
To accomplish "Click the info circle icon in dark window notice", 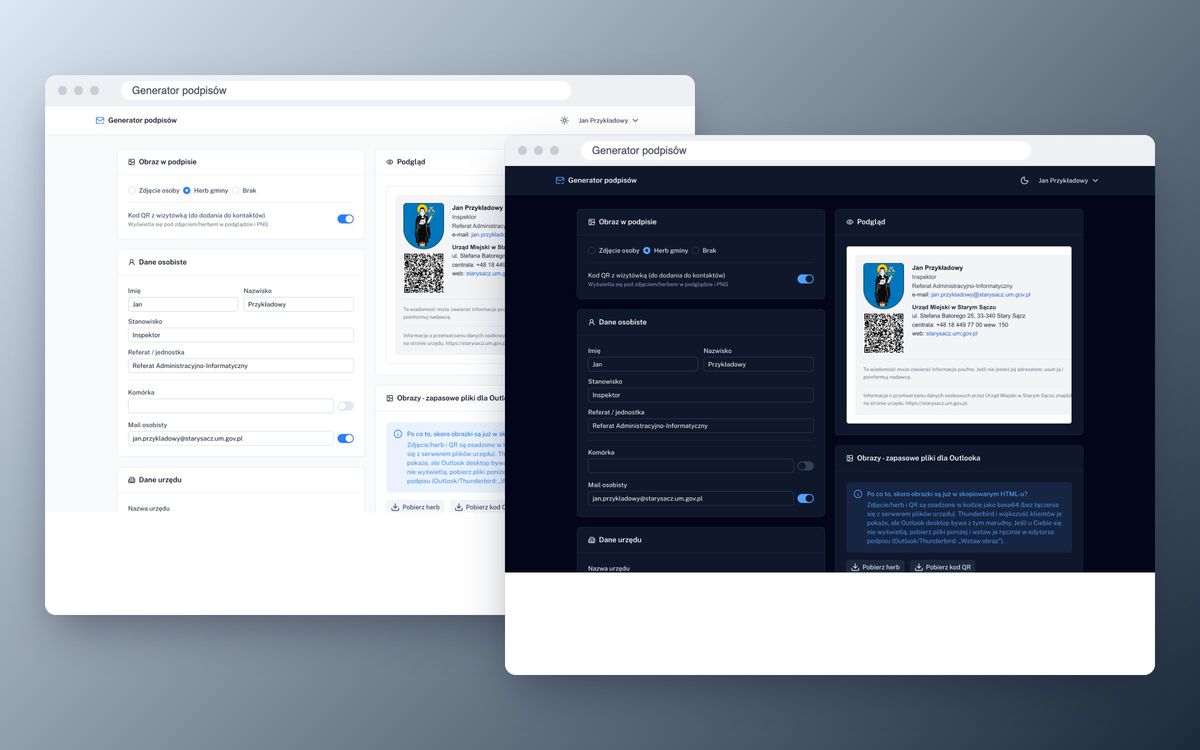I will pyautogui.click(x=857, y=494).
